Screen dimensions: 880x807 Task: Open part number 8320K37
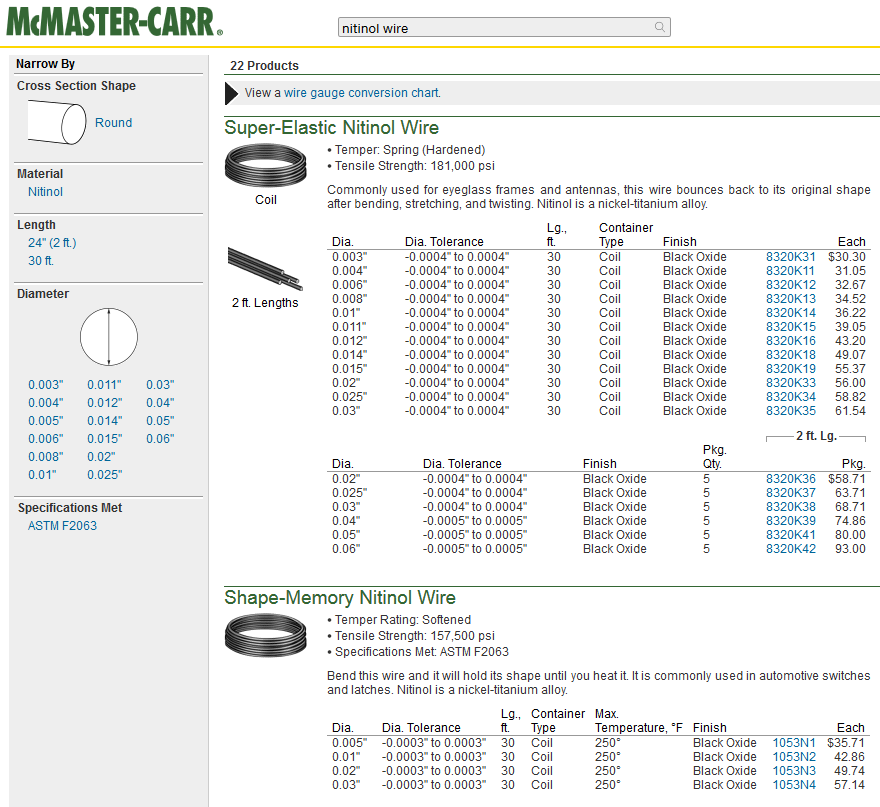(791, 493)
